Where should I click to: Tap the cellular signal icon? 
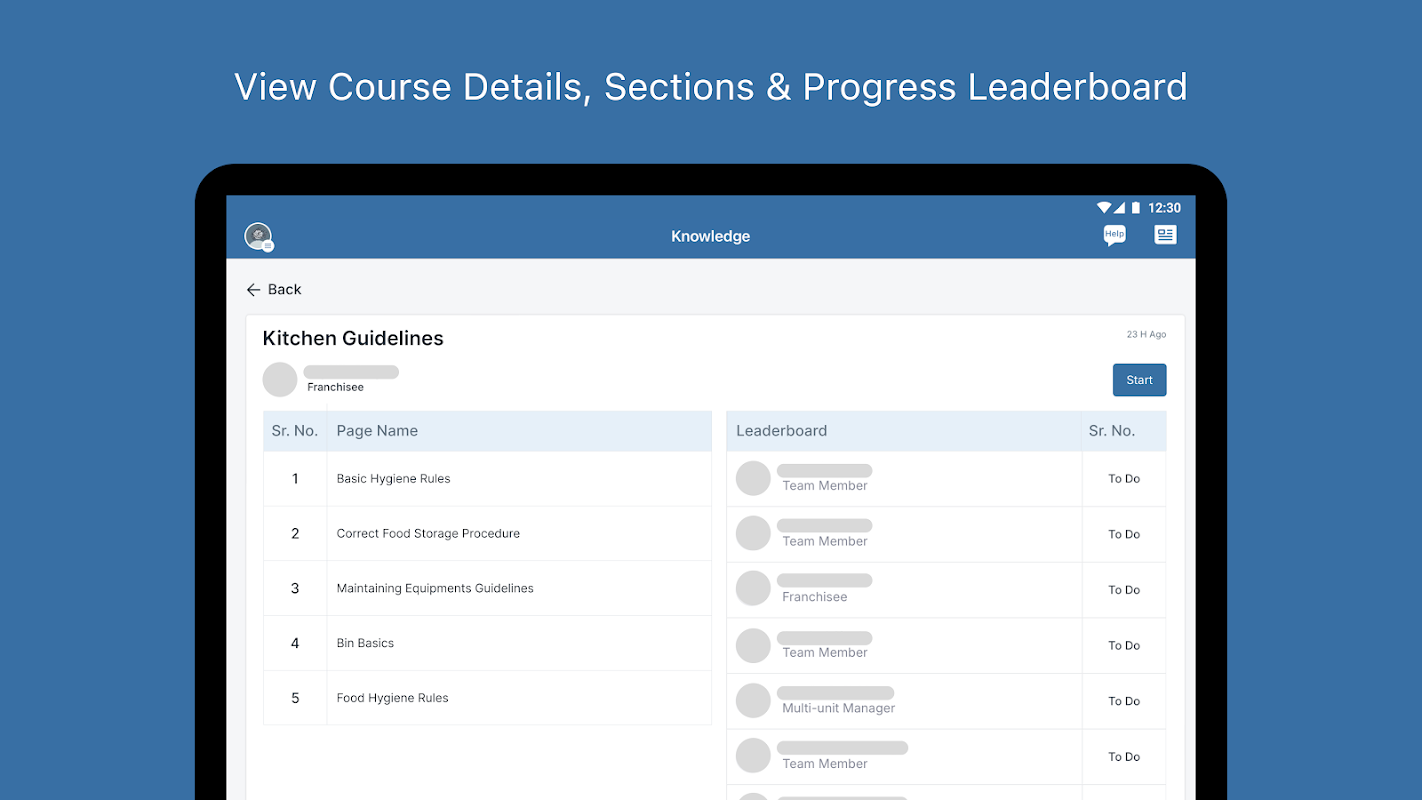[1120, 208]
